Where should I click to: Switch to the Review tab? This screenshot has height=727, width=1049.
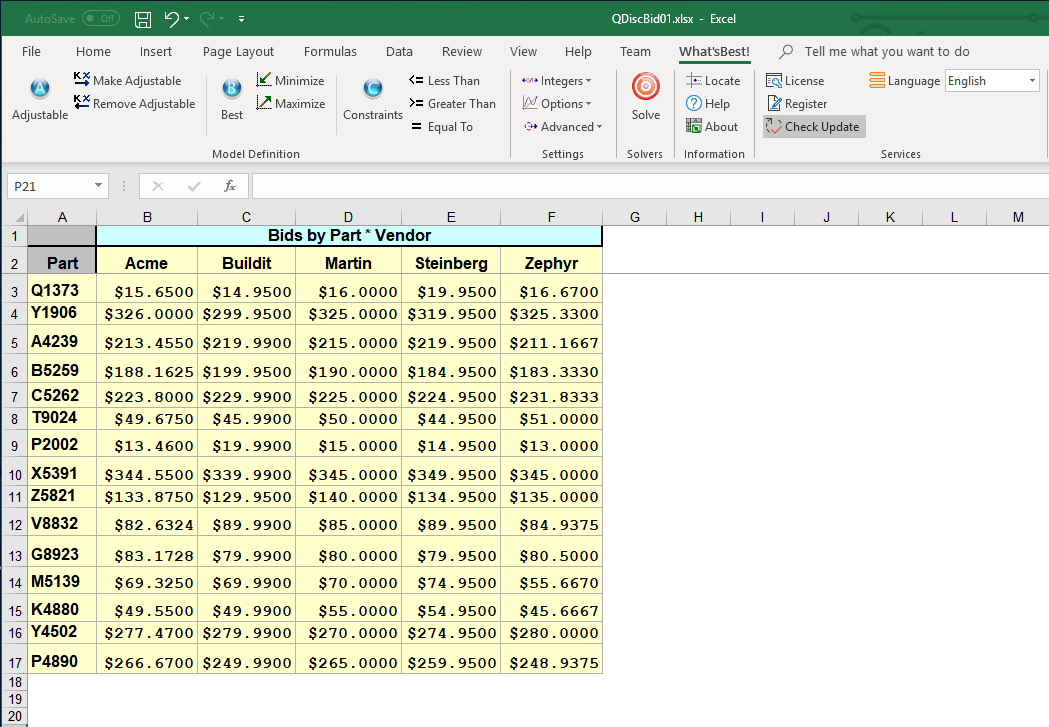[462, 51]
